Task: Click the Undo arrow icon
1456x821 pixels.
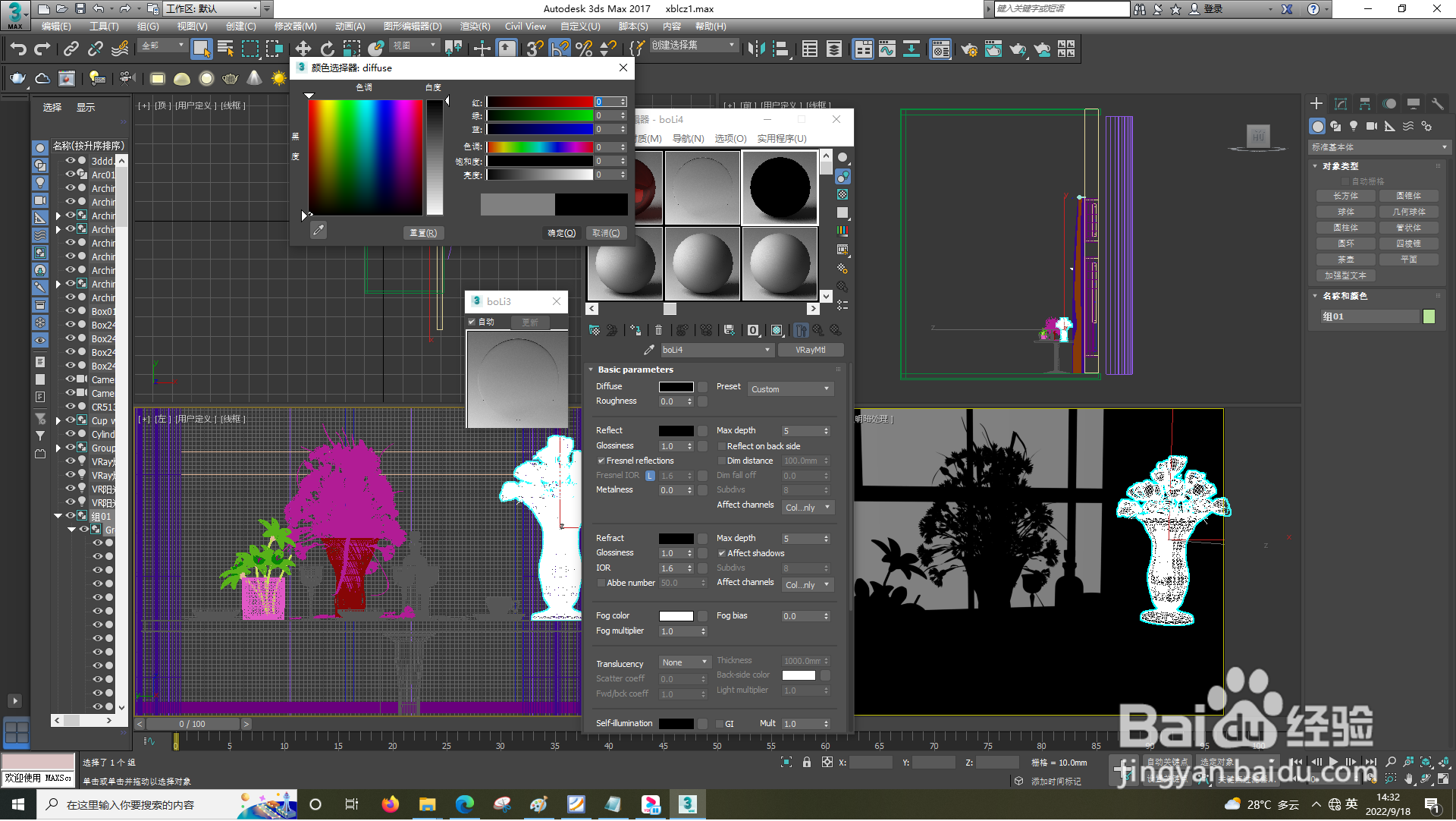Action: point(18,49)
